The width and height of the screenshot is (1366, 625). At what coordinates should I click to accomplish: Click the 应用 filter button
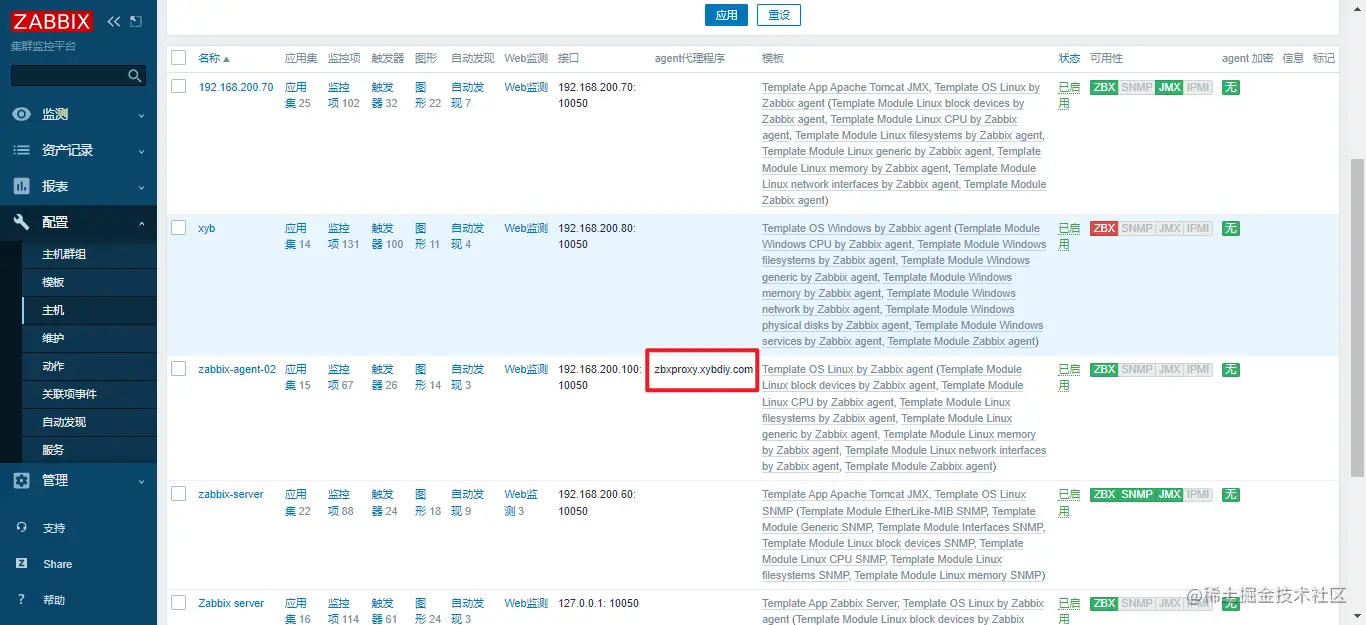[727, 15]
